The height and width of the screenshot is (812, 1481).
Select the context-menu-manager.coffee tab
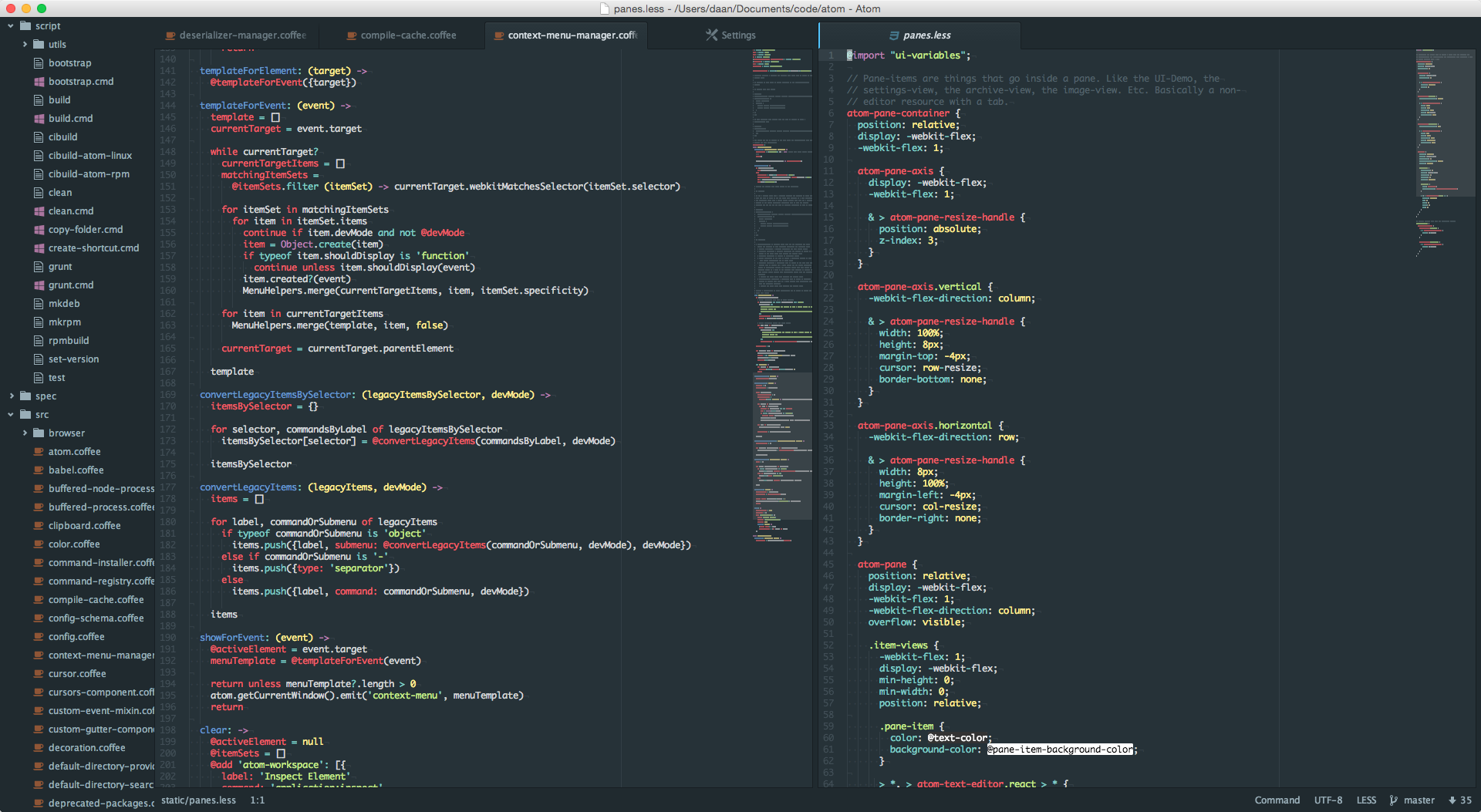565,35
